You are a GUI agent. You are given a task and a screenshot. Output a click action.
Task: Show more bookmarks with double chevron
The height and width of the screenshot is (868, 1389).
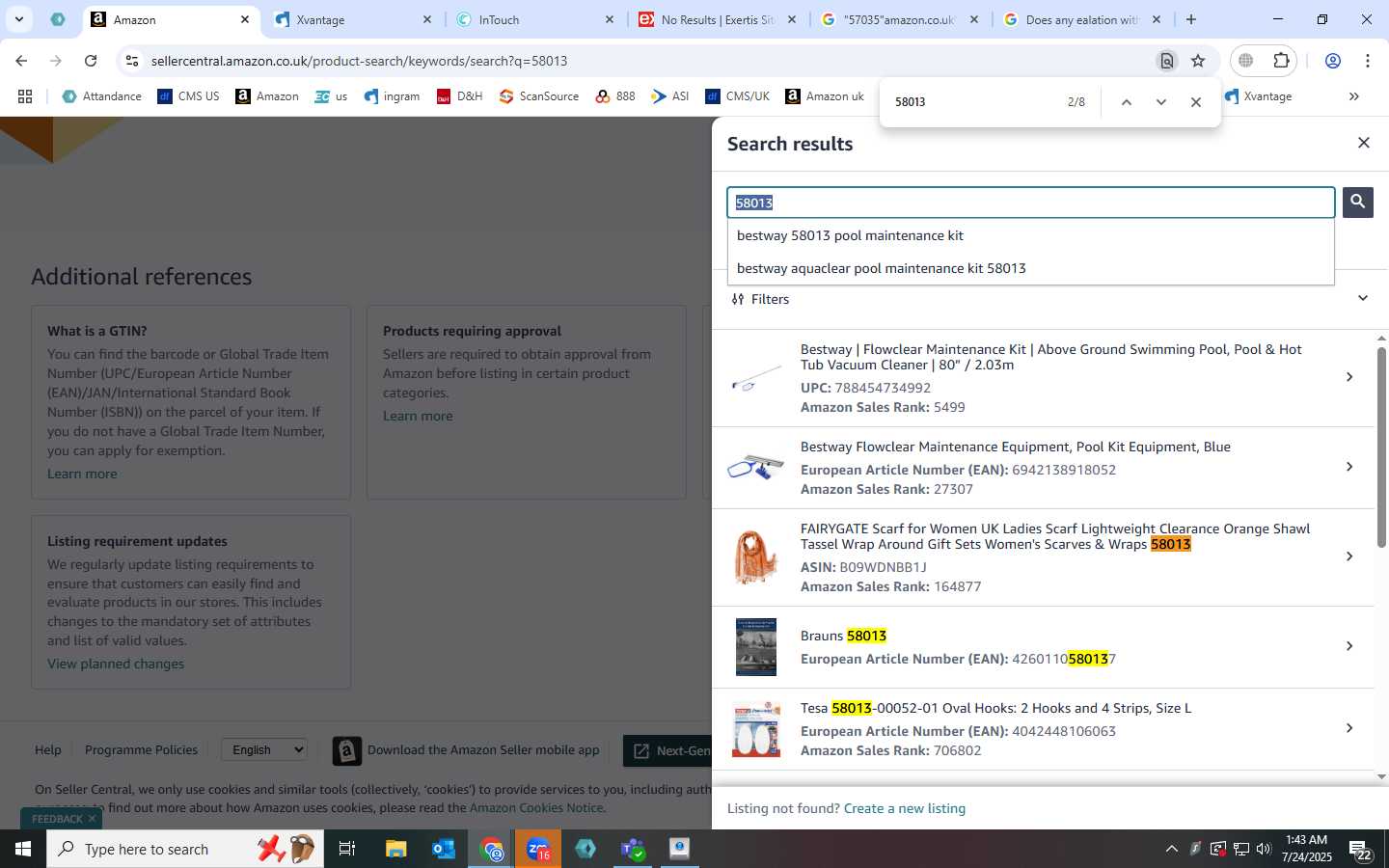[1353, 96]
